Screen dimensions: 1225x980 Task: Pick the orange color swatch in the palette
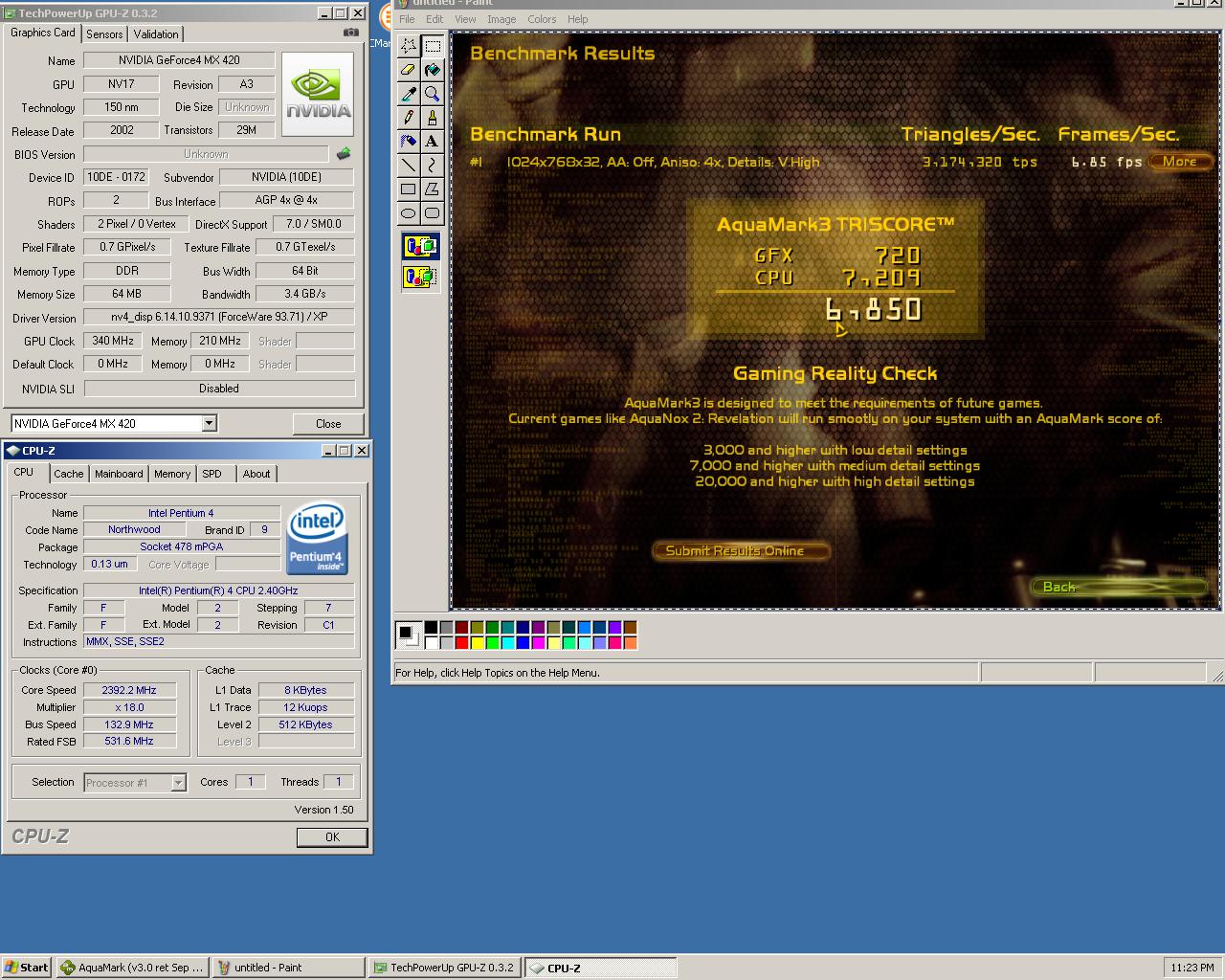(630, 643)
